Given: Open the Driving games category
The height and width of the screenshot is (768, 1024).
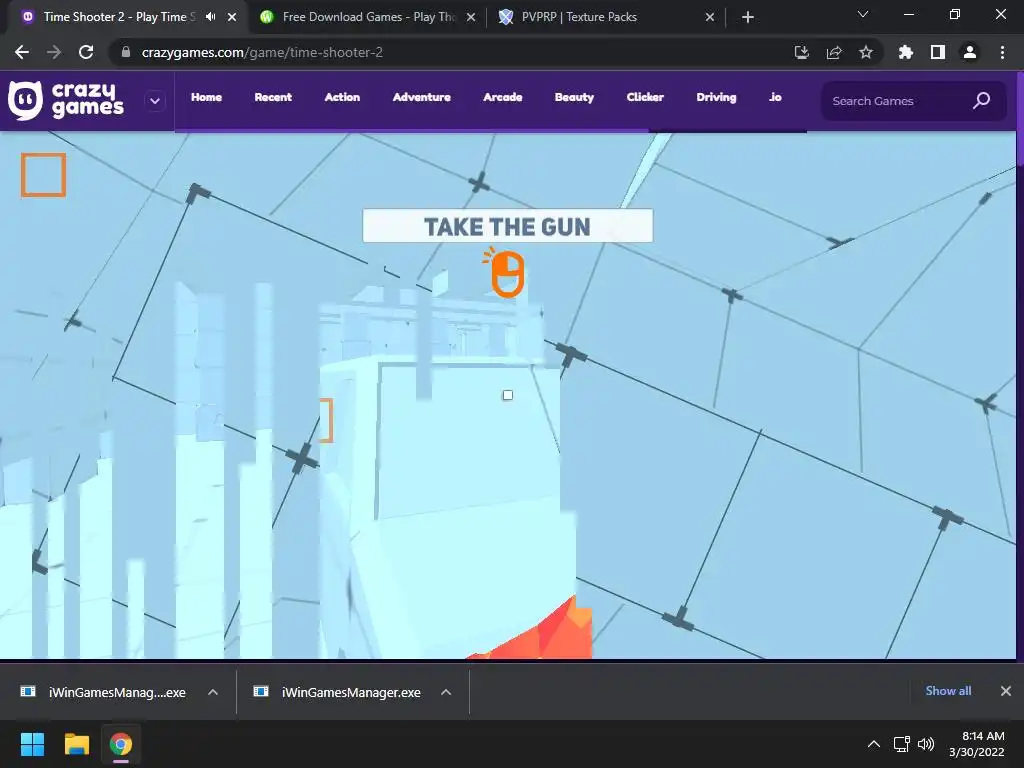Looking at the screenshot, I should (716, 97).
